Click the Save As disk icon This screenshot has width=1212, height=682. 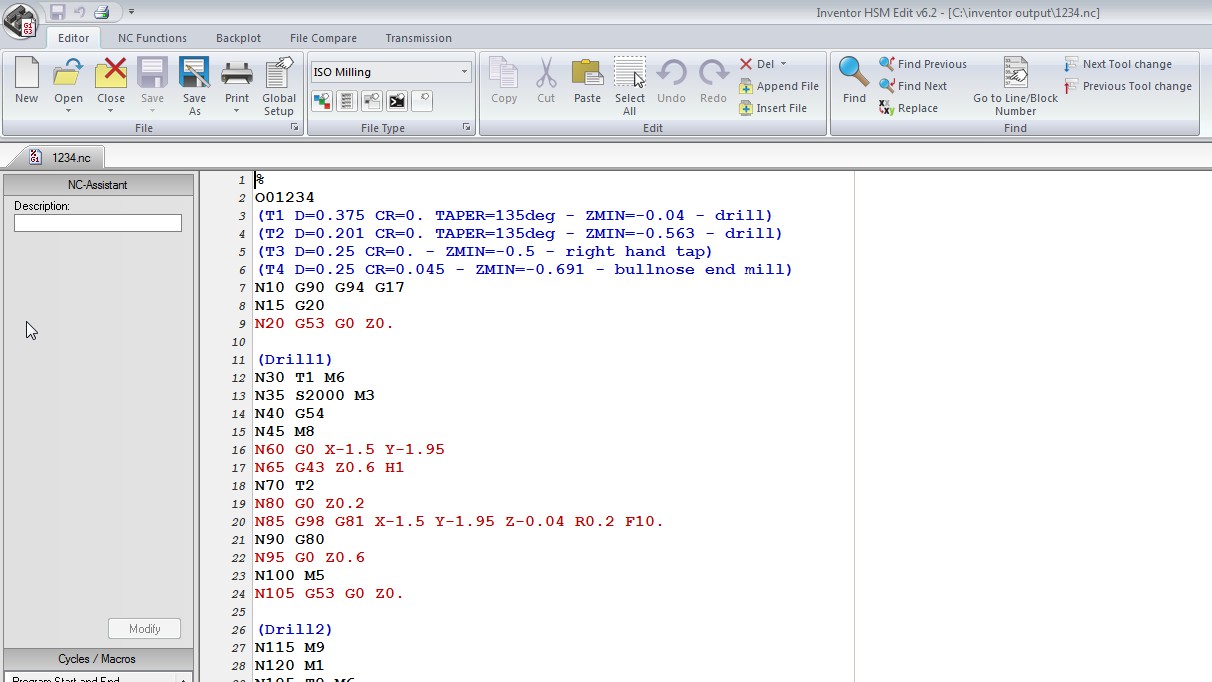point(194,74)
